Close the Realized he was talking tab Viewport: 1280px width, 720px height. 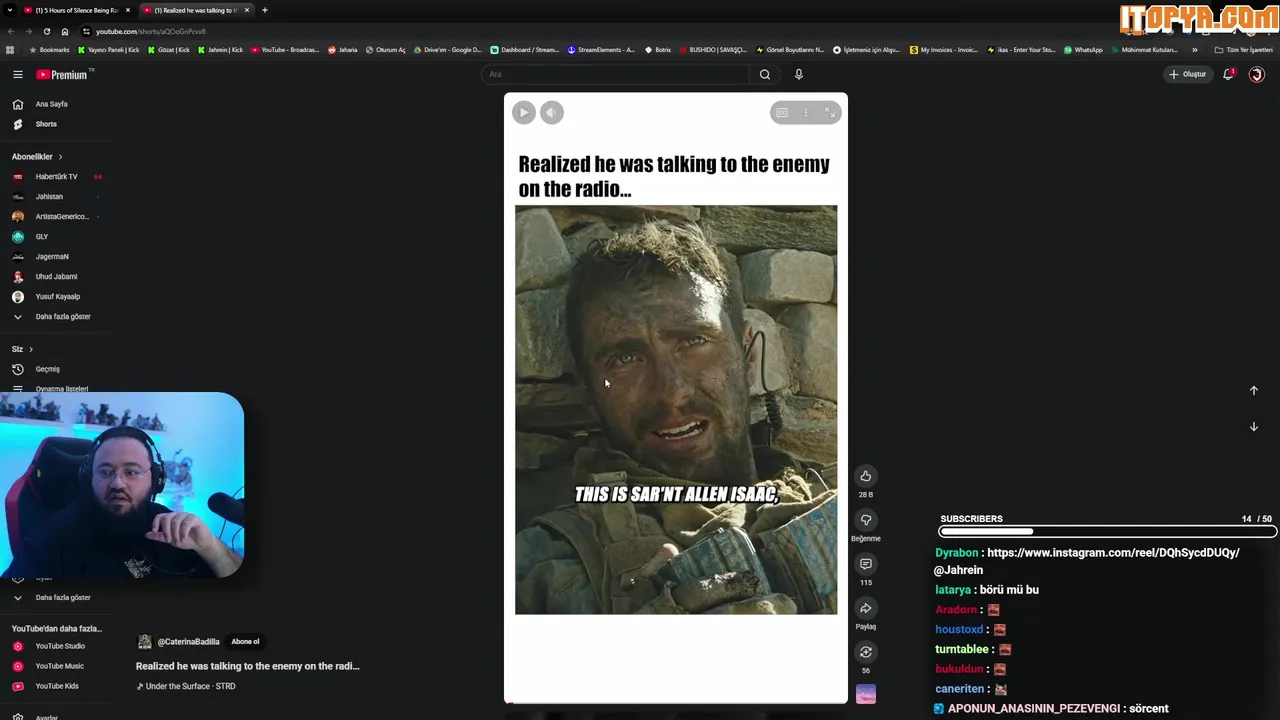(245, 10)
